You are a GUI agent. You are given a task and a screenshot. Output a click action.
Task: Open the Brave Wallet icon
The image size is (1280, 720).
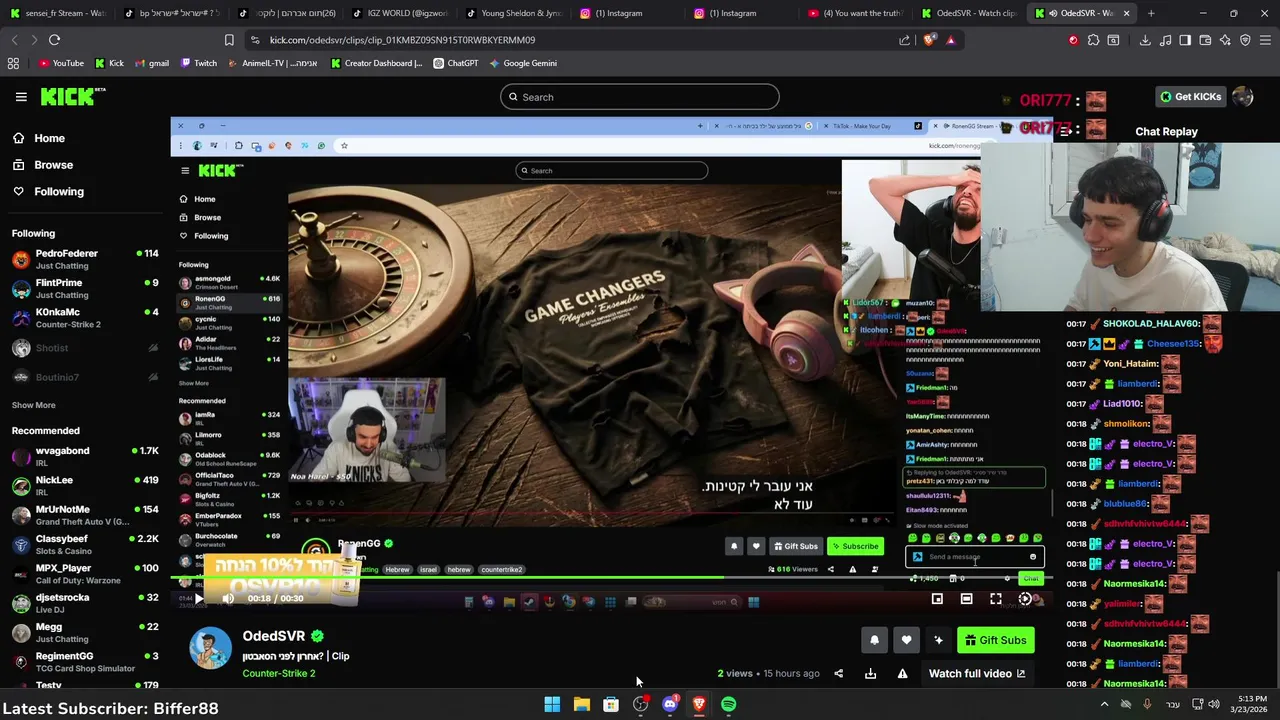click(1205, 40)
